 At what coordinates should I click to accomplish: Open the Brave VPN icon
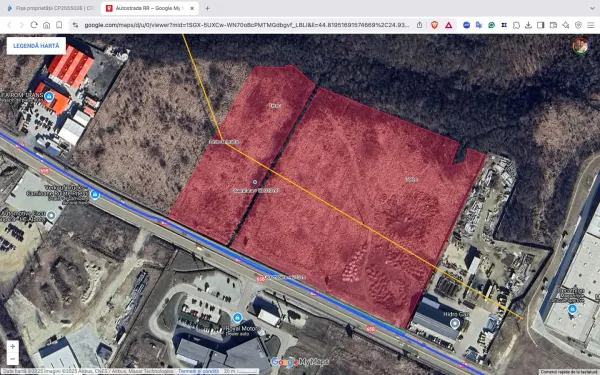578,25
